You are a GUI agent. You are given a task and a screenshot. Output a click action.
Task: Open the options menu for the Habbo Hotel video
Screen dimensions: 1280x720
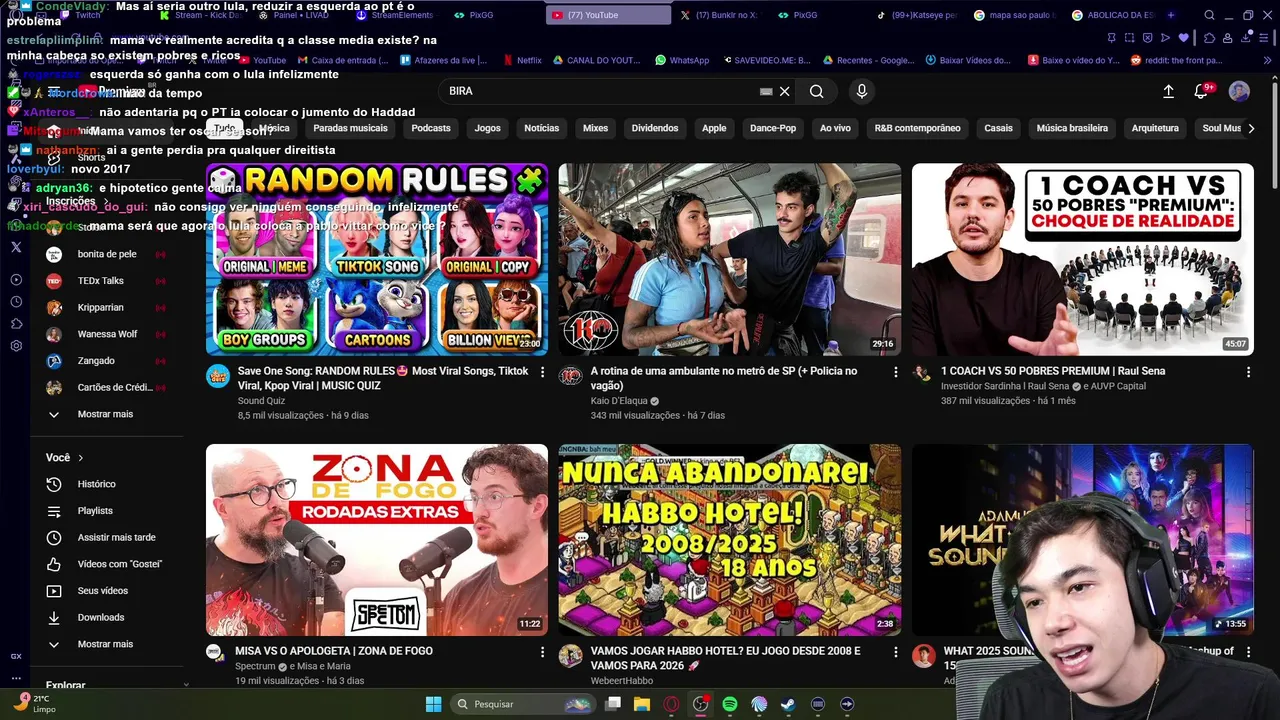point(896,652)
